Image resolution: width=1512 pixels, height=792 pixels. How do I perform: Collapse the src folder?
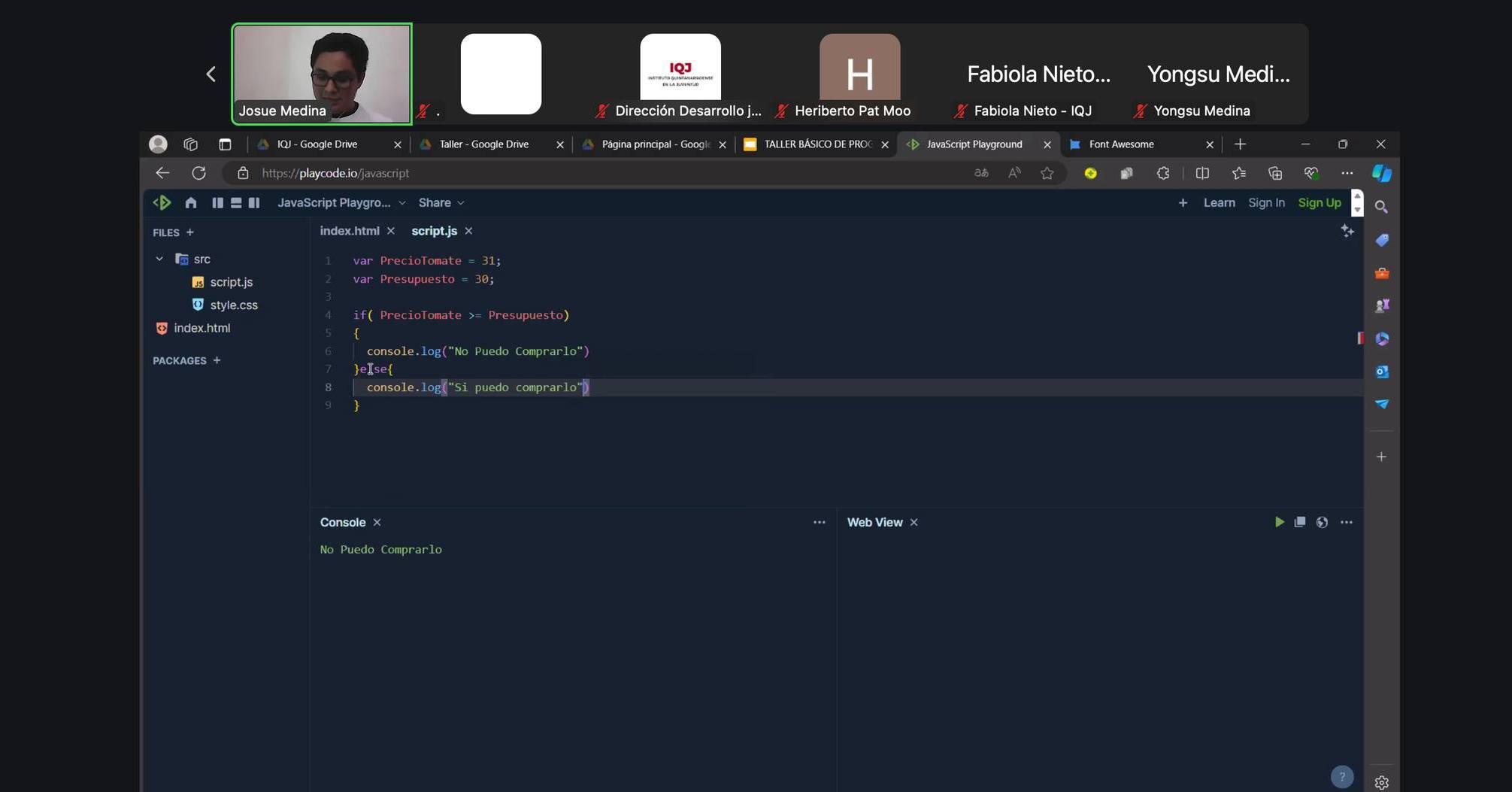(159, 259)
